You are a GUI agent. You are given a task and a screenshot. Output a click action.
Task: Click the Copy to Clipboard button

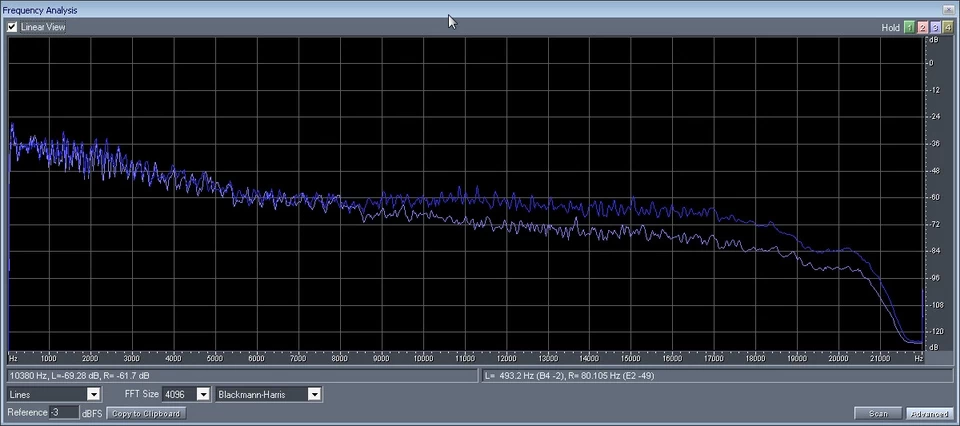[146, 414]
